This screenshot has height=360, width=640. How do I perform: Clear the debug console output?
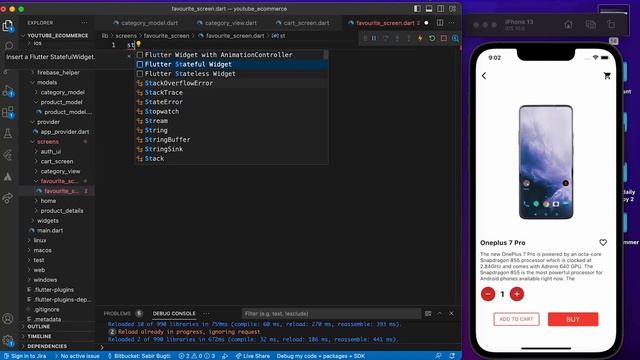(428, 313)
